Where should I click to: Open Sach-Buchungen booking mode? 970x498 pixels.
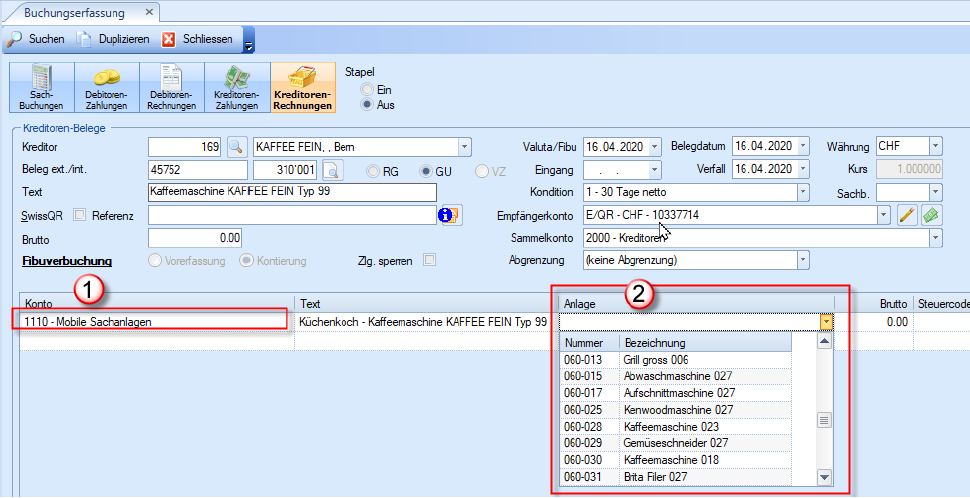pos(41,87)
